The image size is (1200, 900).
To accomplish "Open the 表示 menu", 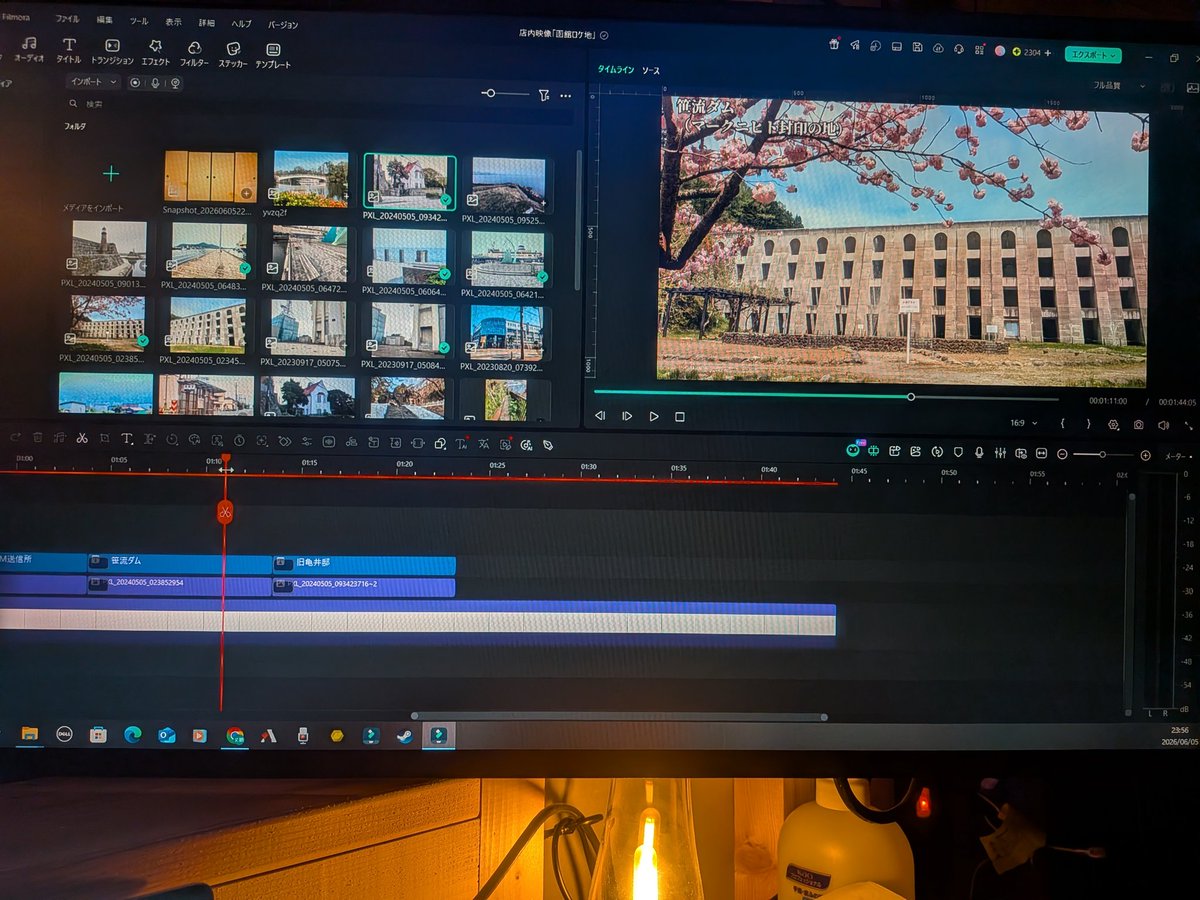I will [x=174, y=21].
